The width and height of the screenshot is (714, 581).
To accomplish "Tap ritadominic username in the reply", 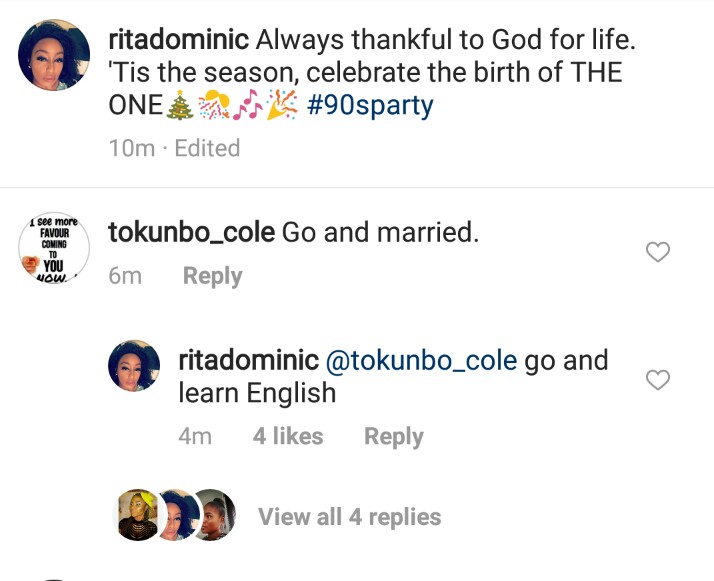I will point(248,360).
